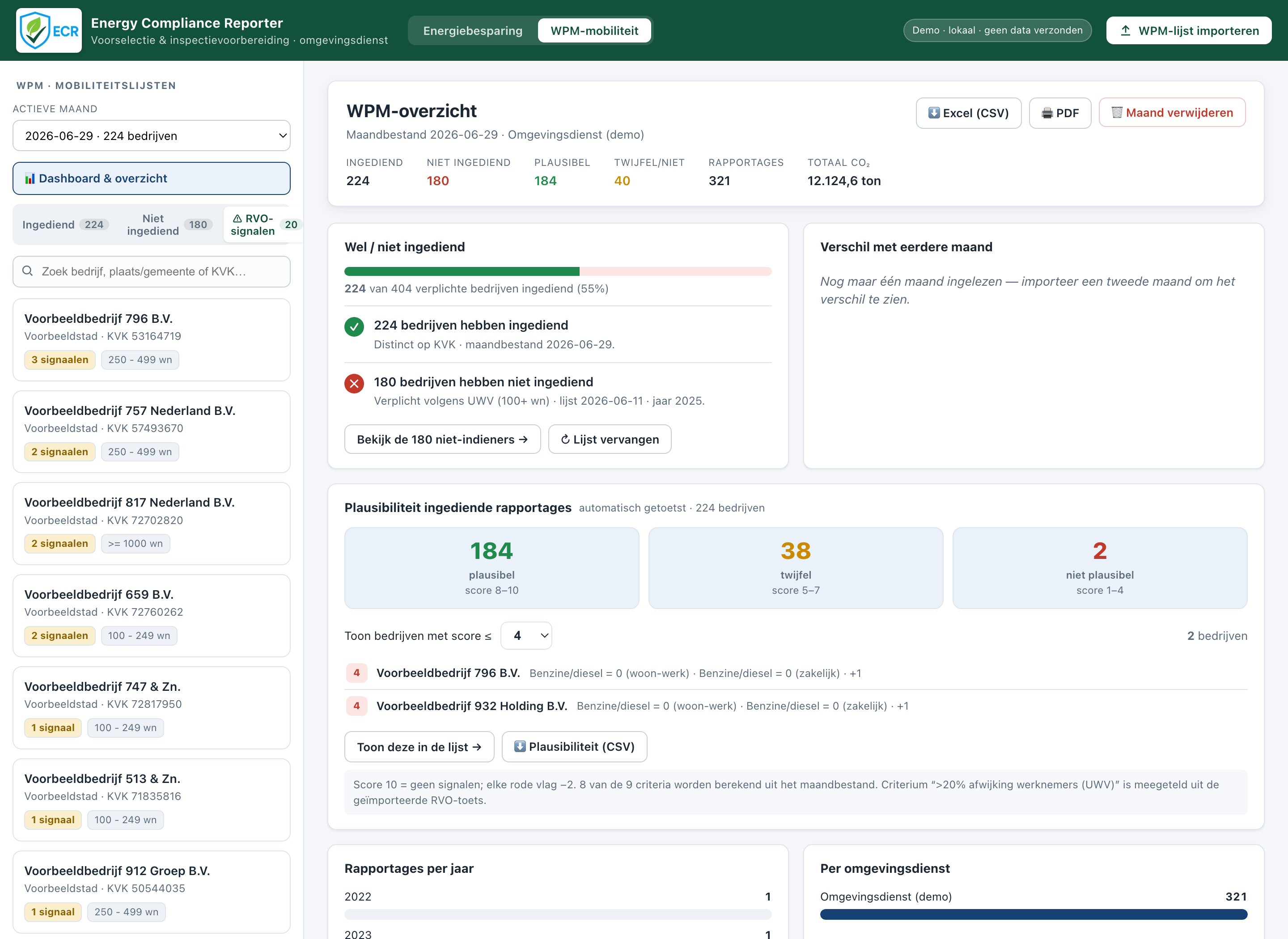This screenshot has width=1288, height=939.
Task: Click KVK 50544035 text
Action: [x=146, y=888]
